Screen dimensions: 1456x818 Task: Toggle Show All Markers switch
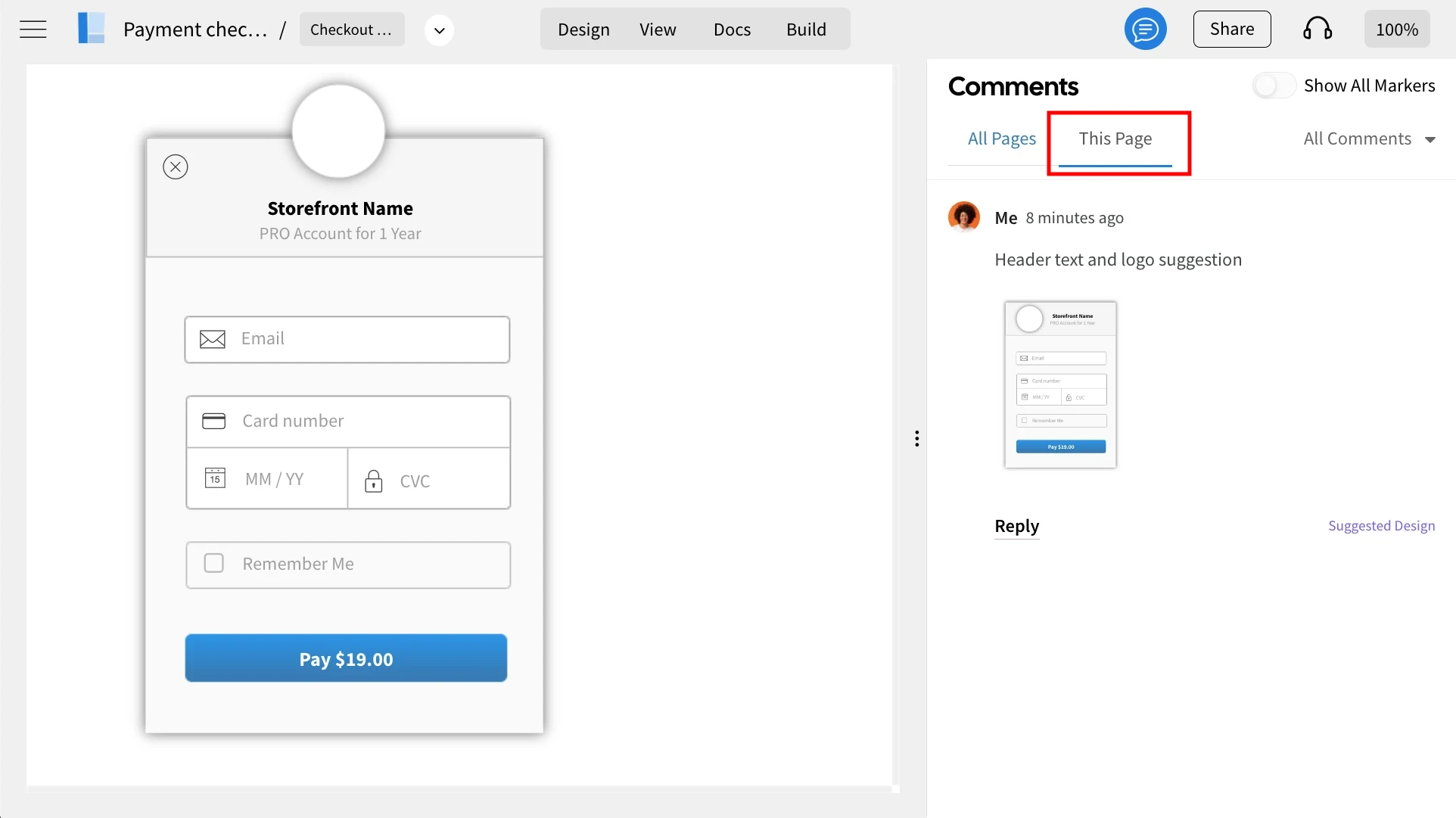(1274, 86)
